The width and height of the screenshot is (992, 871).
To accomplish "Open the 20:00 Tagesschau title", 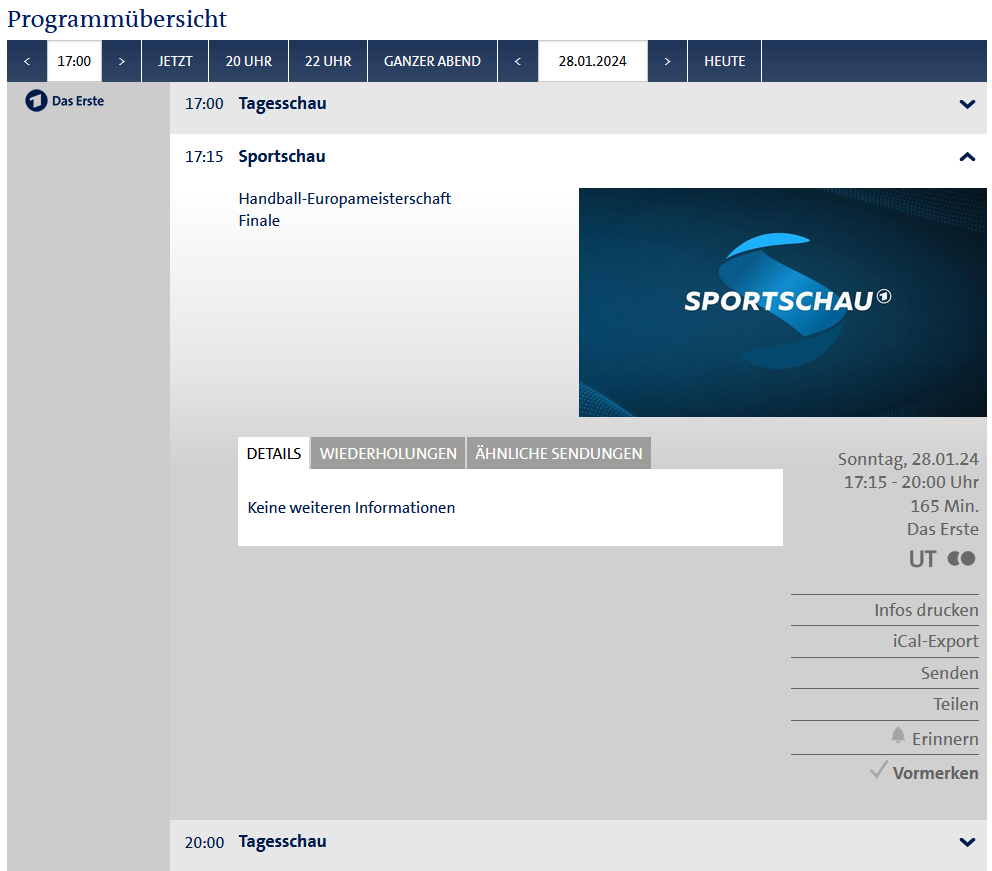I will (282, 842).
